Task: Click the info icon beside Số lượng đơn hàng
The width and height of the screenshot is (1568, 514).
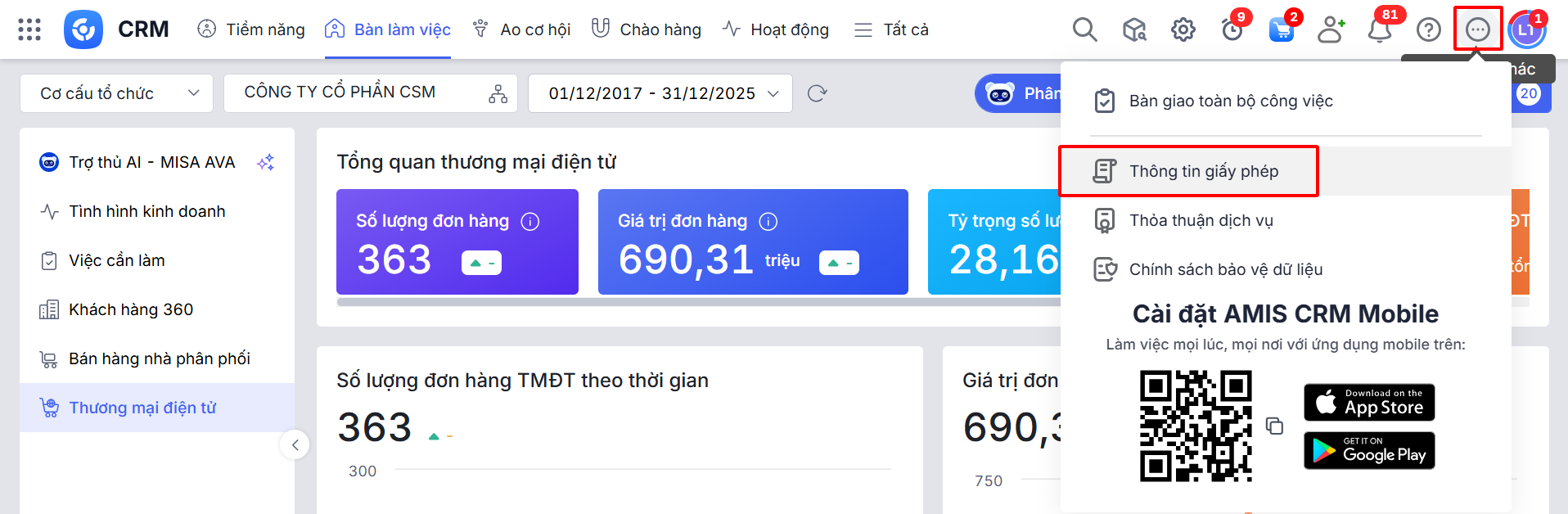Action: [x=530, y=221]
